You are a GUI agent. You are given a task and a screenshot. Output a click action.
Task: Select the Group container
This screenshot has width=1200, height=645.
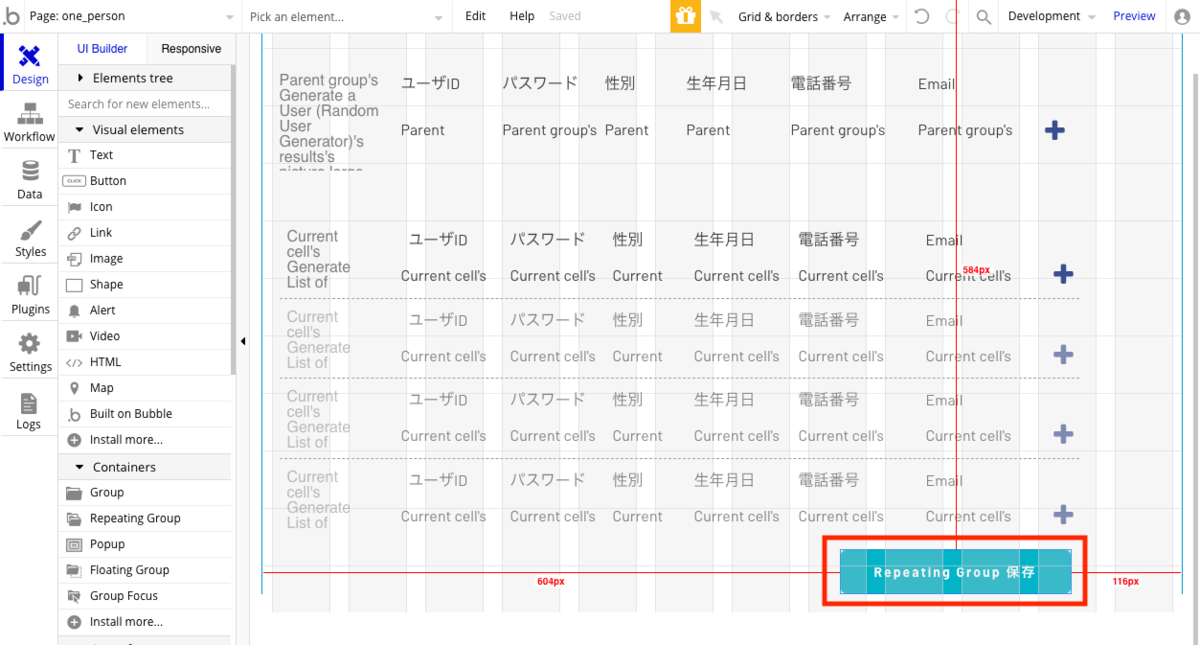pyautogui.click(x=145, y=493)
